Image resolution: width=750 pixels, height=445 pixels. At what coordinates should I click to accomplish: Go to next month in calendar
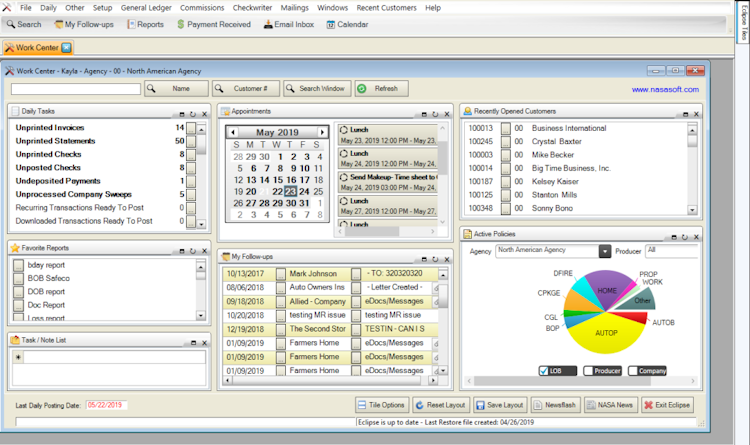(x=322, y=132)
